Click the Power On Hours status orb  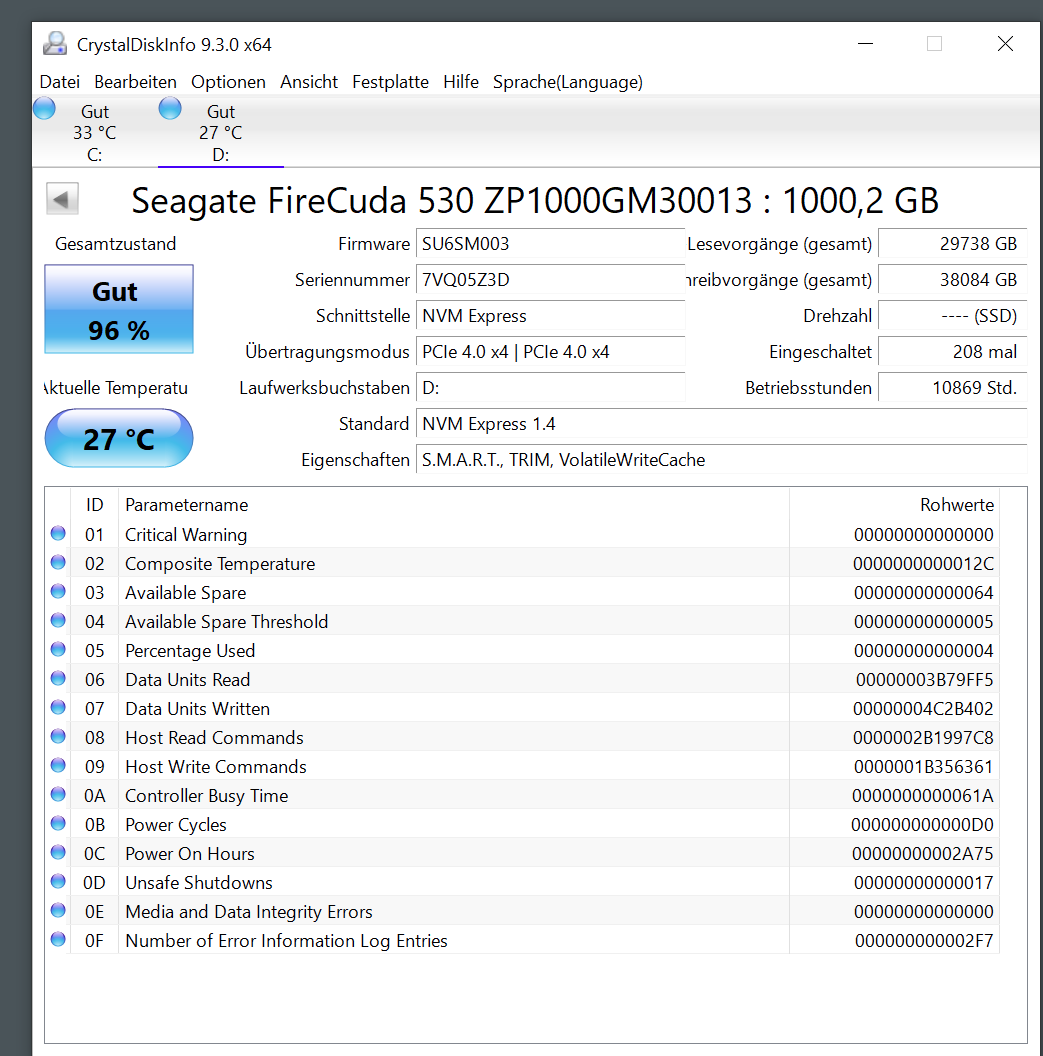59,852
